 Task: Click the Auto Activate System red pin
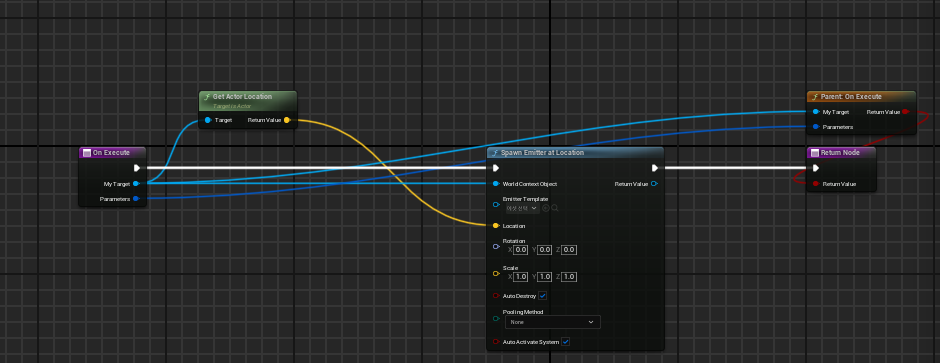(496, 342)
